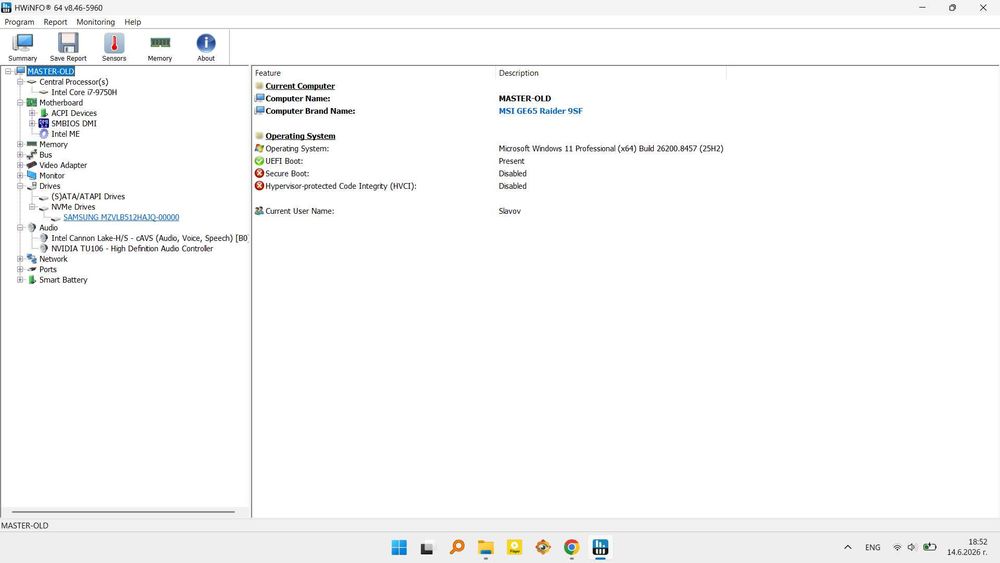Expand the Ports tree node

(20, 270)
